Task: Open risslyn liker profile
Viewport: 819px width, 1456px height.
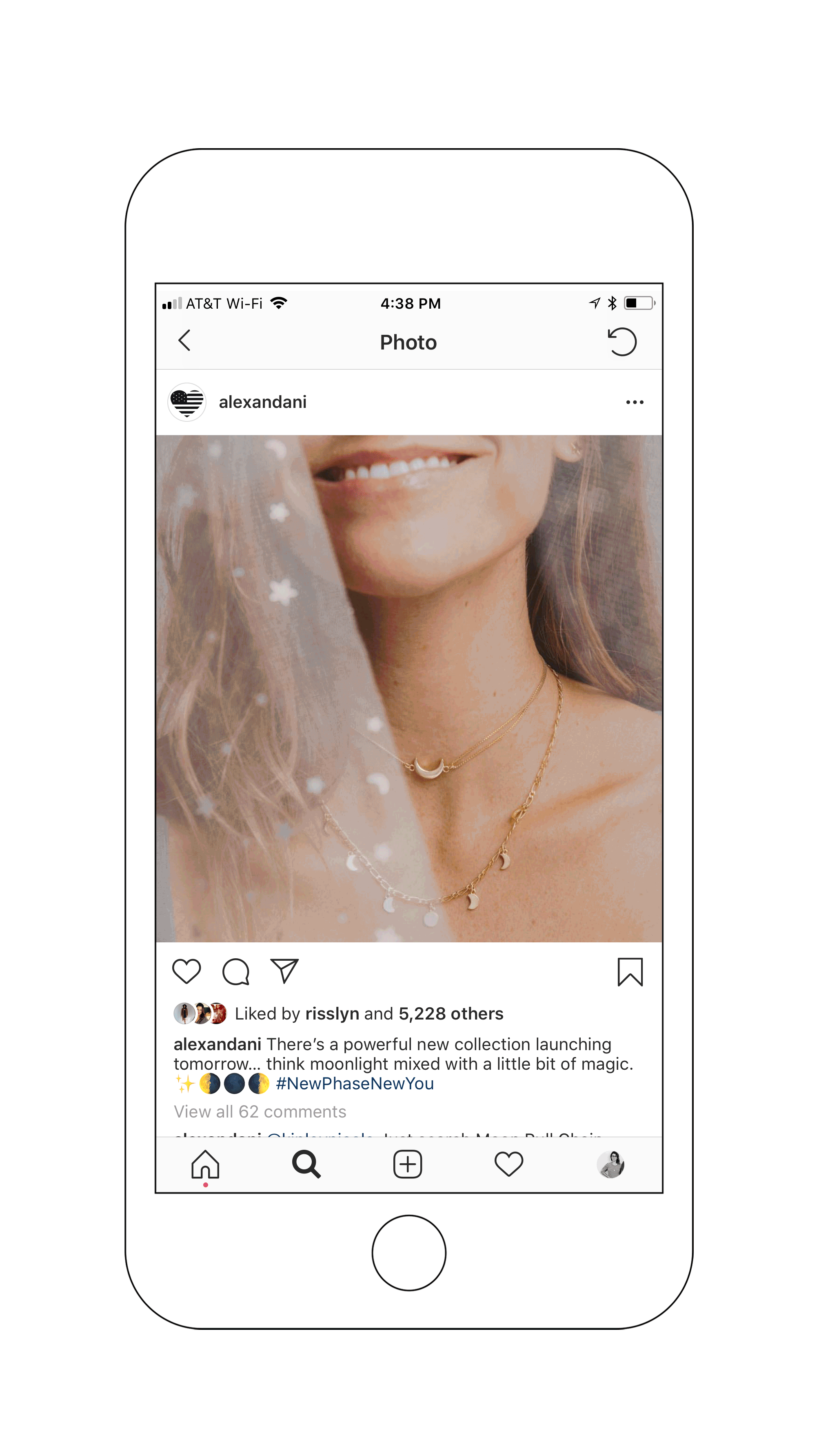Action: (x=332, y=1014)
